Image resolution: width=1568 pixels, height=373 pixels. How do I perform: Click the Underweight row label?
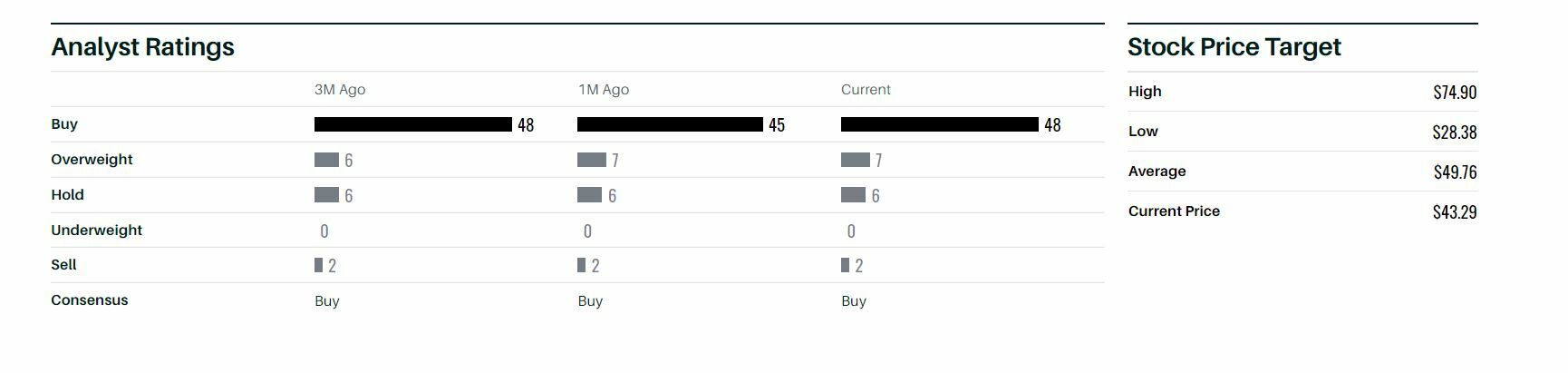pos(96,231)
